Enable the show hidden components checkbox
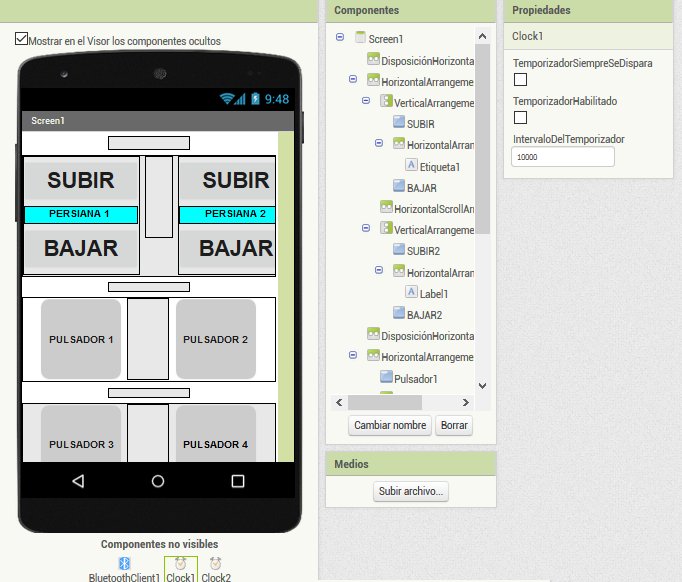Viewport: 682px width, 582px height. click(22, 40)
